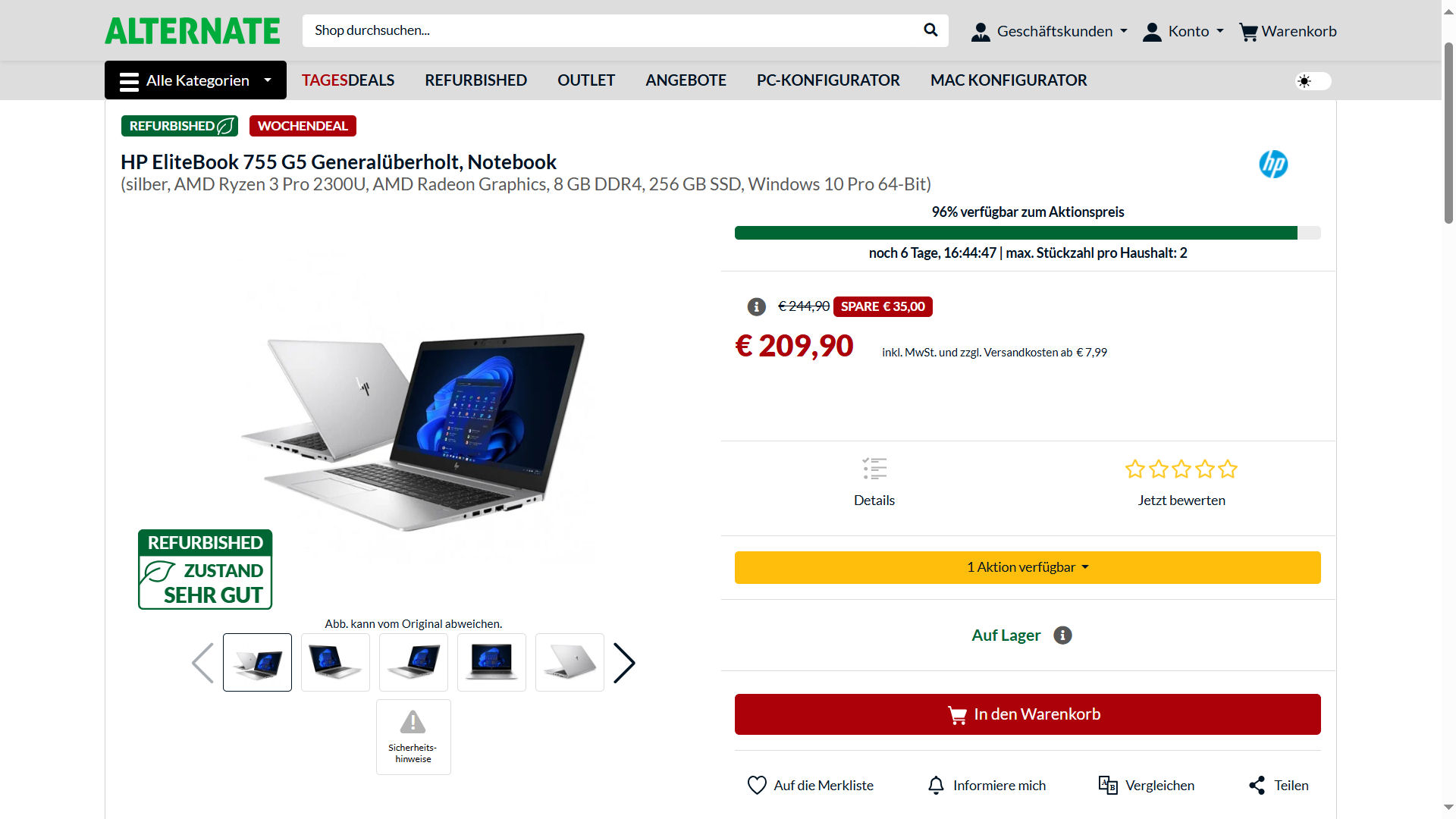Open the Konto dropdown
The width and height of the screenshot is (1456, 819).
pyautogui.click(x=1184, y=31)
